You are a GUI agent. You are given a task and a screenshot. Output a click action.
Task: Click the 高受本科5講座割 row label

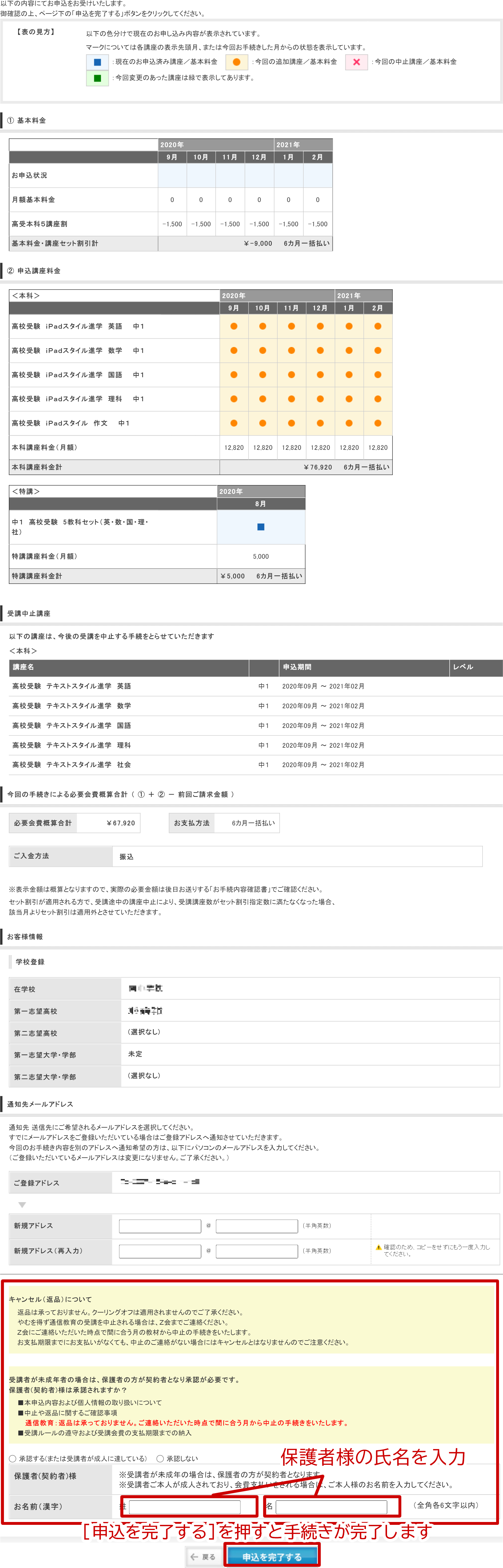click(39, 224)
